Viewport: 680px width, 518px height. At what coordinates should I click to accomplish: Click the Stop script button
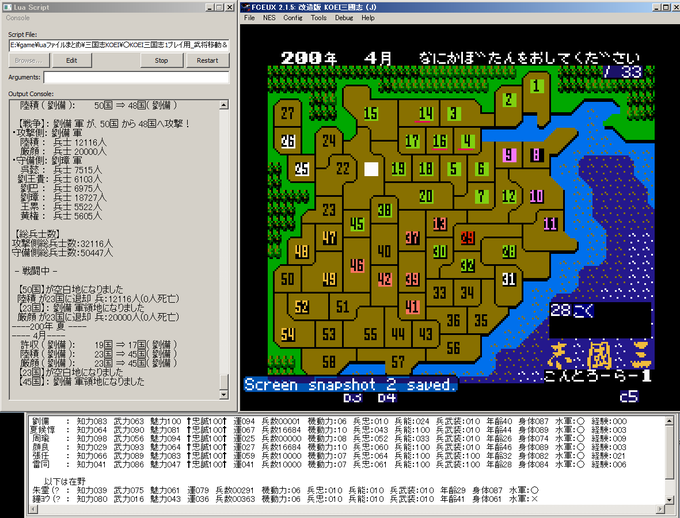click(x=161, y=60)
